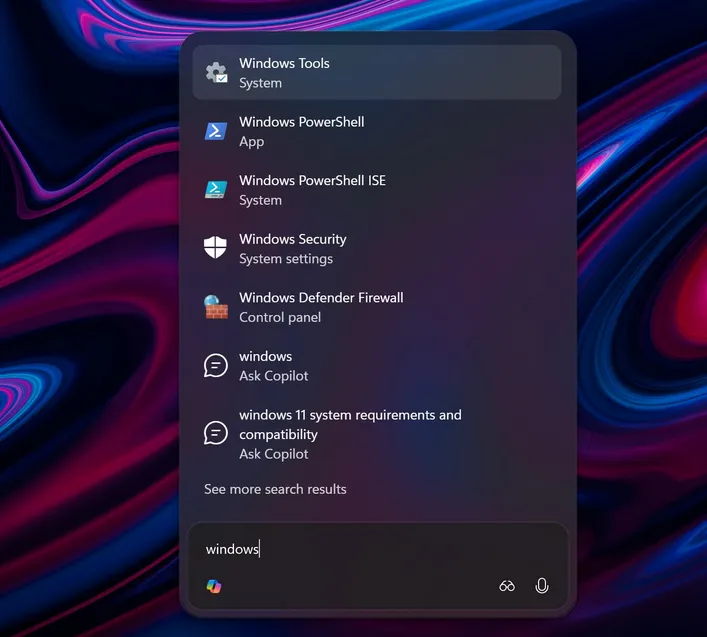This screenshot has height=637, width=707.
Task: Click the Windows PowerShell app icon
Action: tap(216, 131)
